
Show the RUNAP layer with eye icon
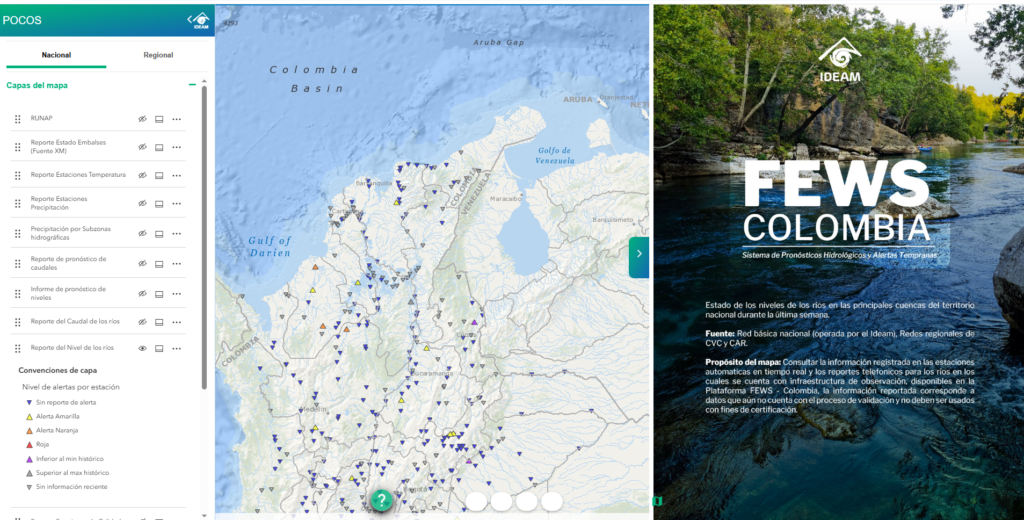(x=142, y=119)
